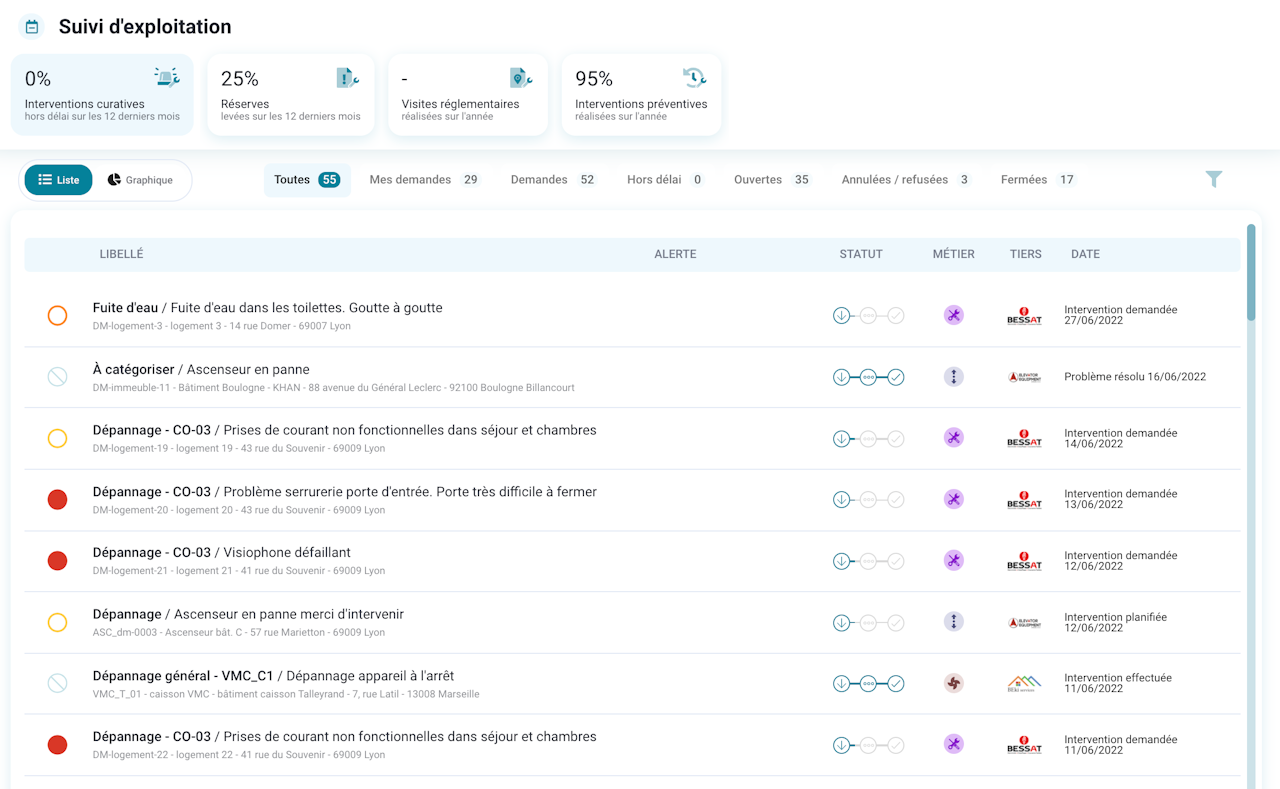Show the Hors délai requests
Screen dimensions: 1280x789
point(665,180)
